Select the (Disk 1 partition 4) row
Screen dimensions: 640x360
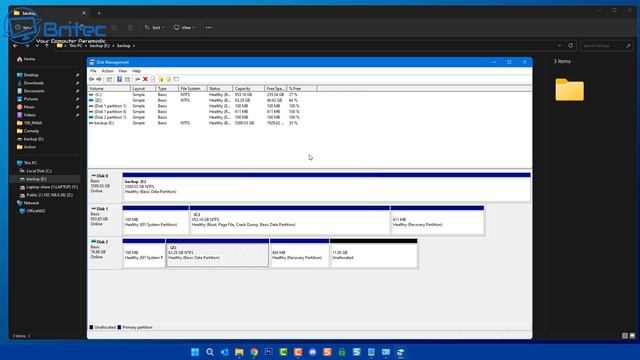194,112
